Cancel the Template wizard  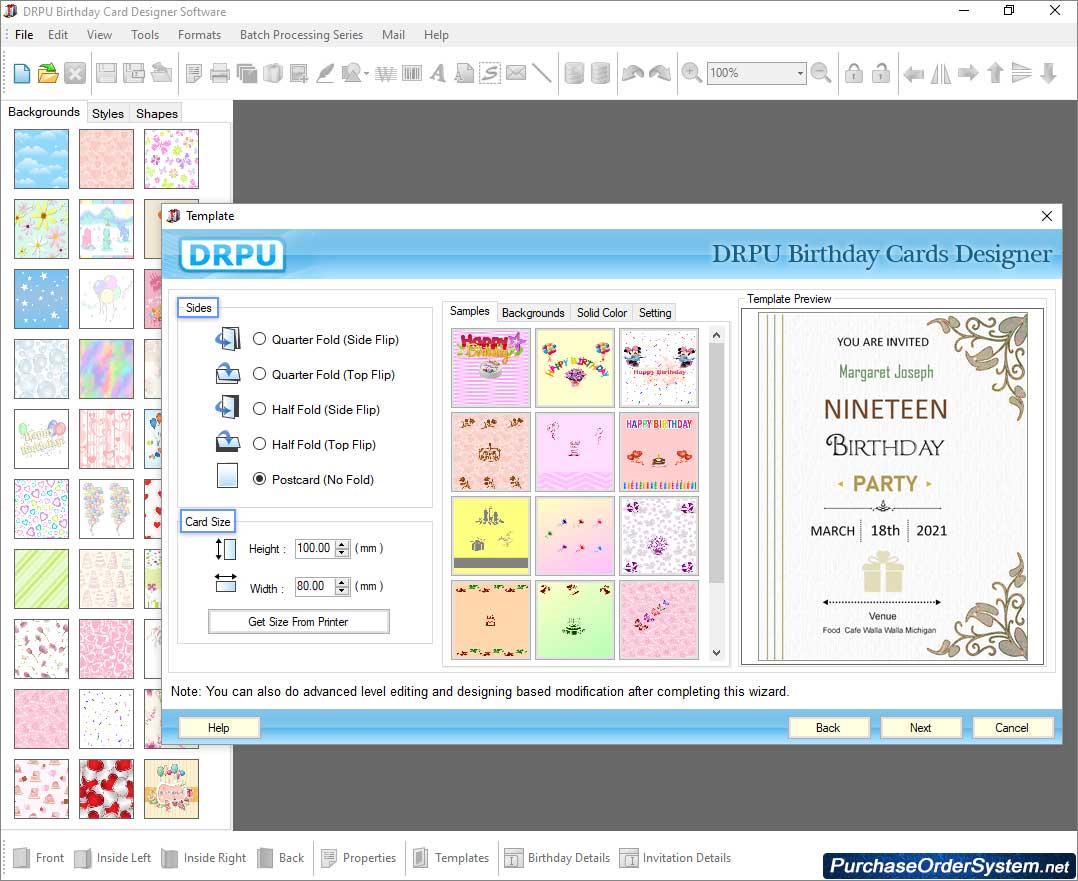[1012, 728]
